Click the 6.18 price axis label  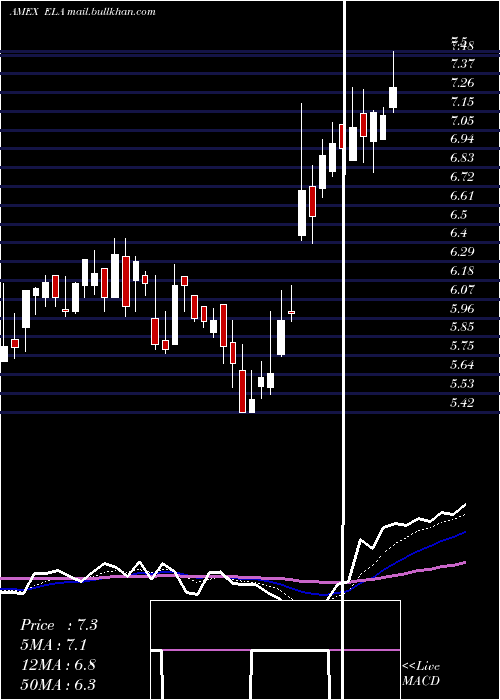(462, 271)
